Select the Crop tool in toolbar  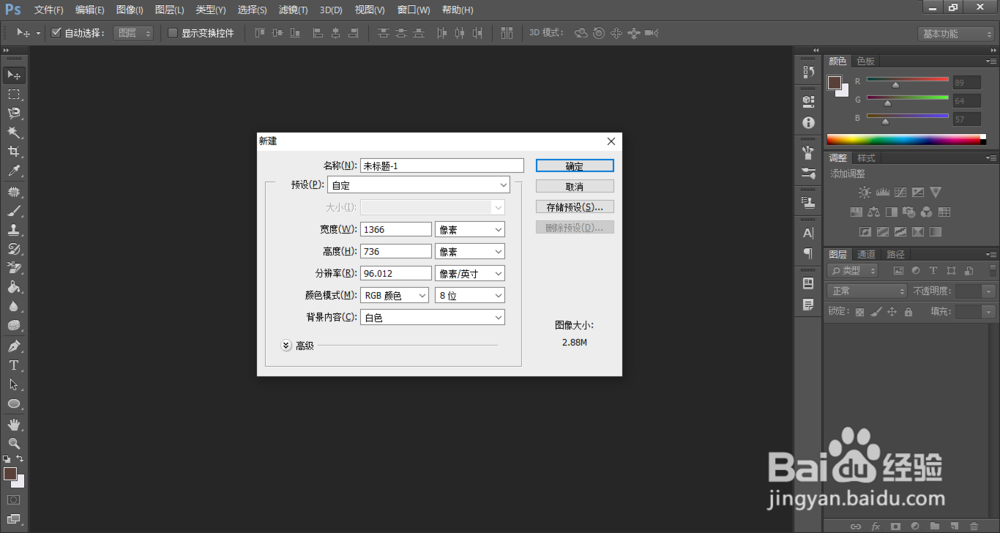click(x=13, y=152)
